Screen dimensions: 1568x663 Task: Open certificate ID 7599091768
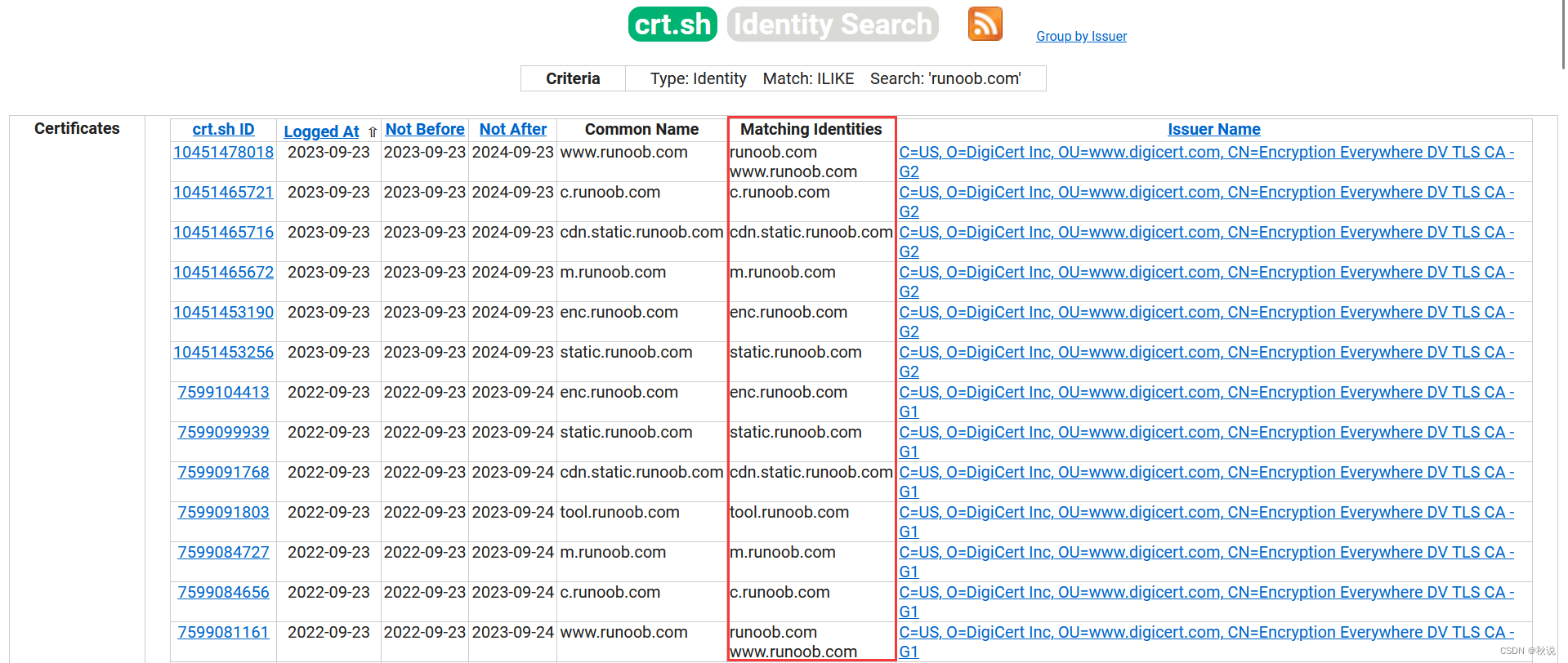tap(223, 472)
